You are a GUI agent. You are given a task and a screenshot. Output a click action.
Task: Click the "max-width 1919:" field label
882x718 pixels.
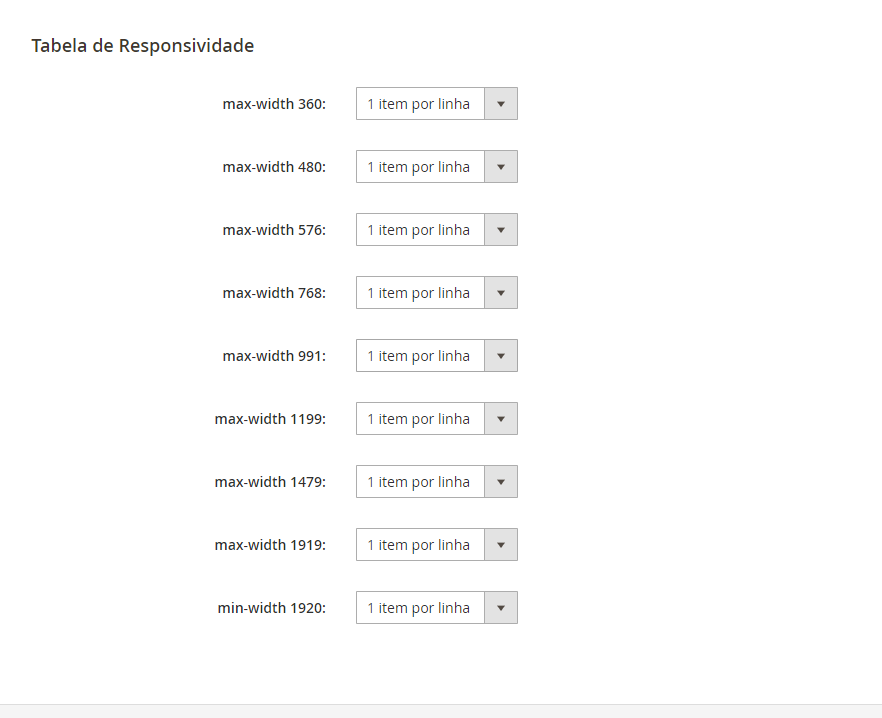(x=270, y=545)
